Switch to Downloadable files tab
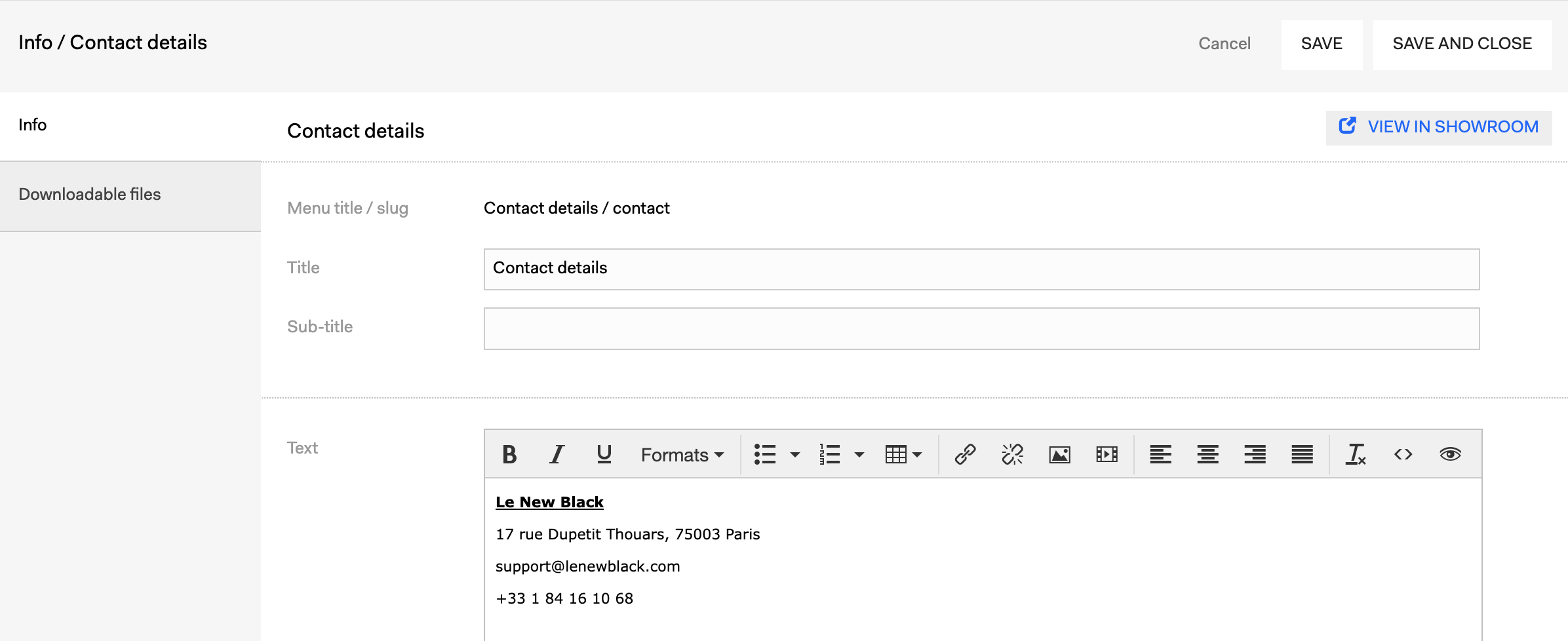This screenshot has width=1568, height=641. 130,196
